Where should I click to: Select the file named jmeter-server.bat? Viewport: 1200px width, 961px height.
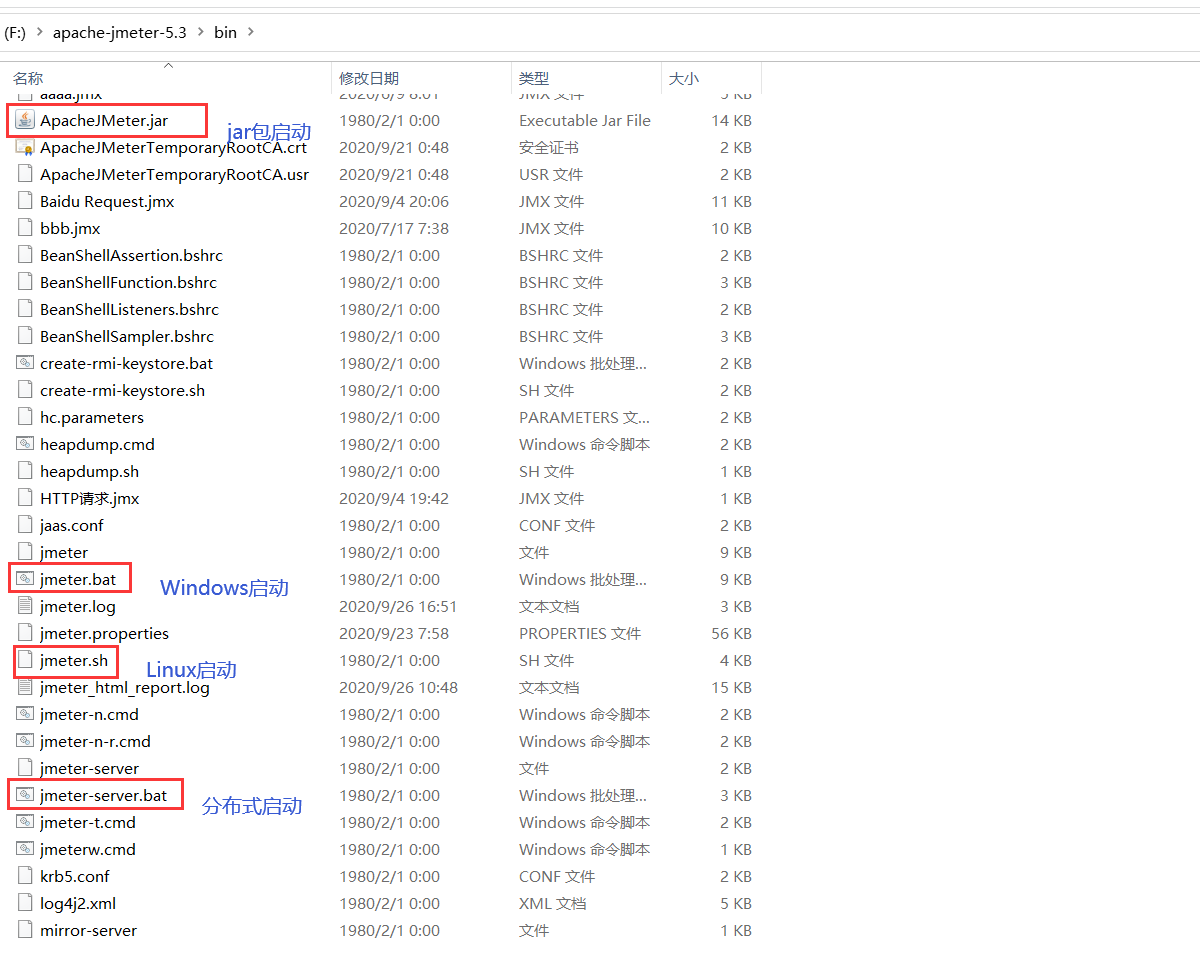(x=104, y=795)
